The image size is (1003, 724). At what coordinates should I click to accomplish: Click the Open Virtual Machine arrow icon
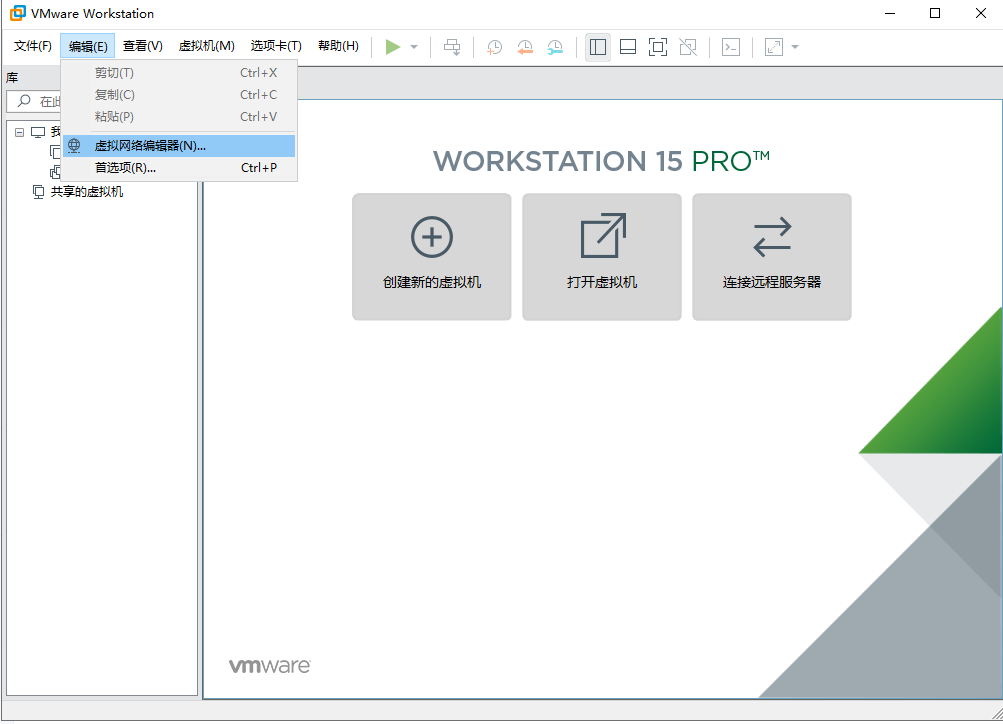pos(603,235)
